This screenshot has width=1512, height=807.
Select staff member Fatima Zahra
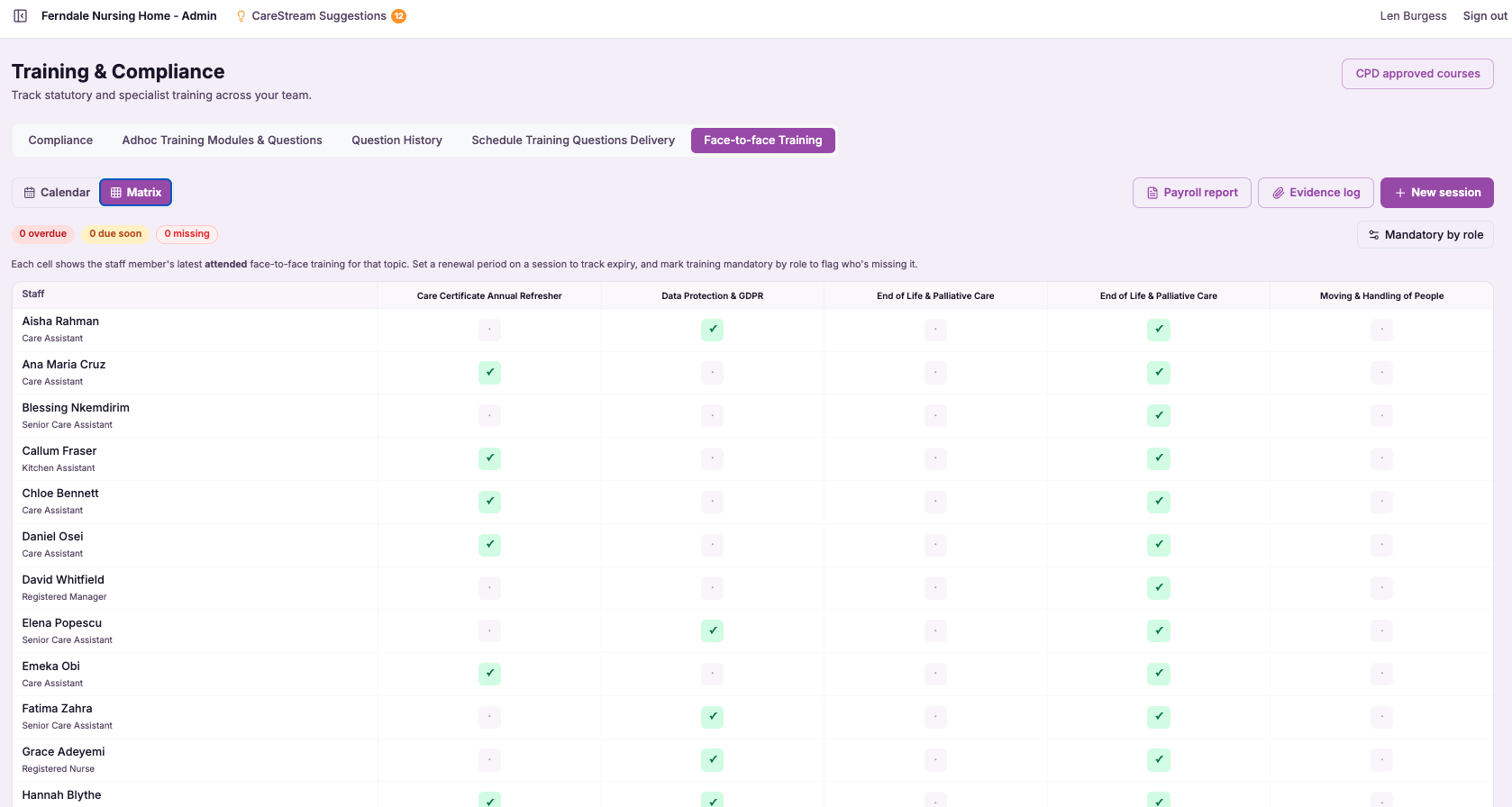pyautogui.click(x=58, y=709)
